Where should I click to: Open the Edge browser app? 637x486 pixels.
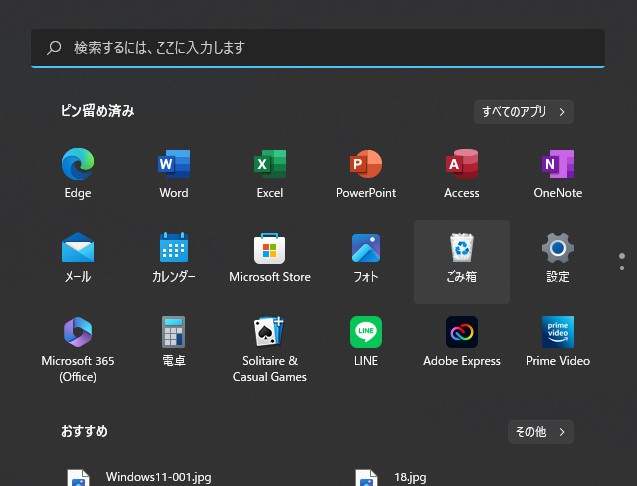tap(78, 174)
